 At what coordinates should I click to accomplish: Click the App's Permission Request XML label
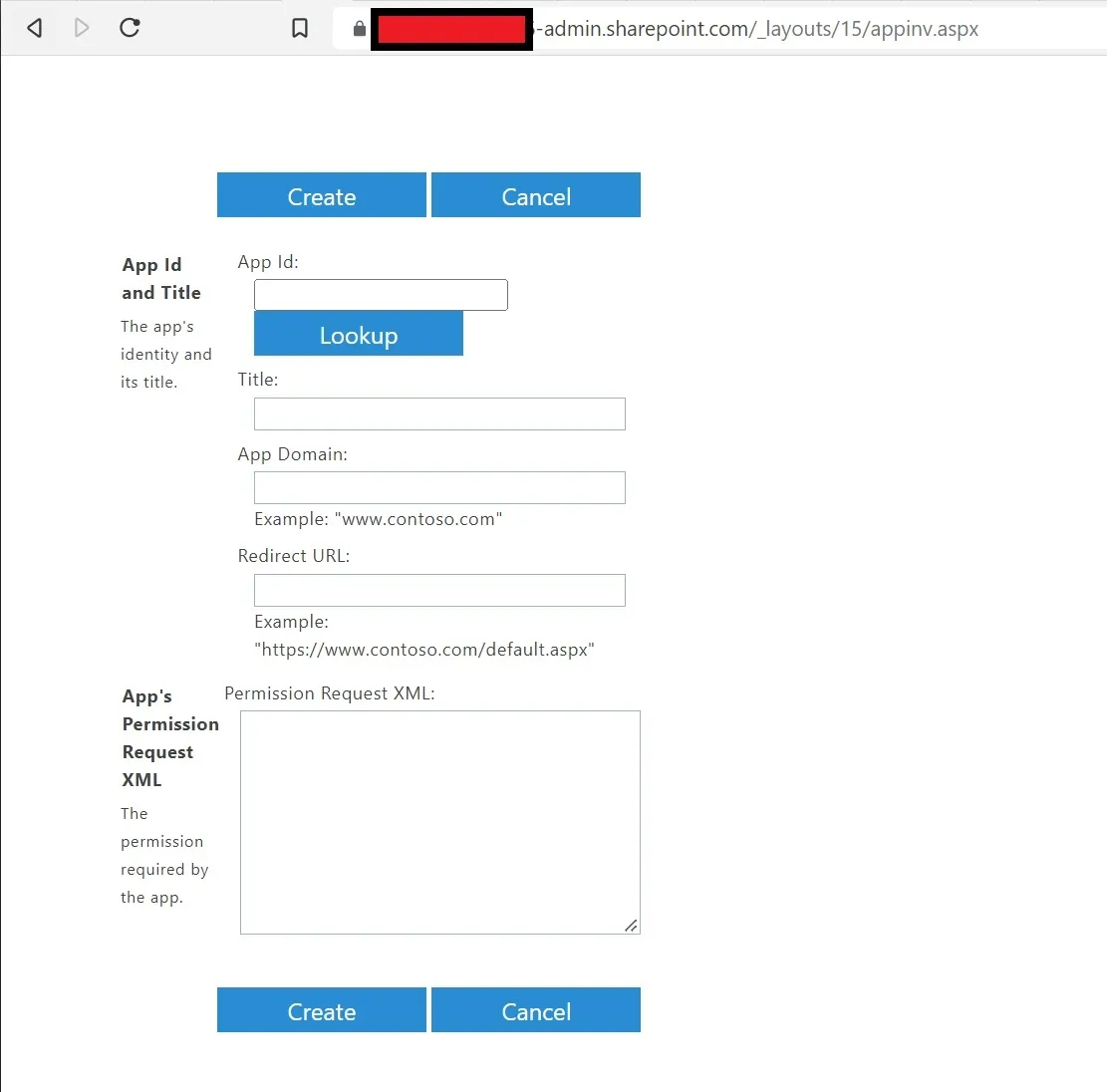point(169,737)
